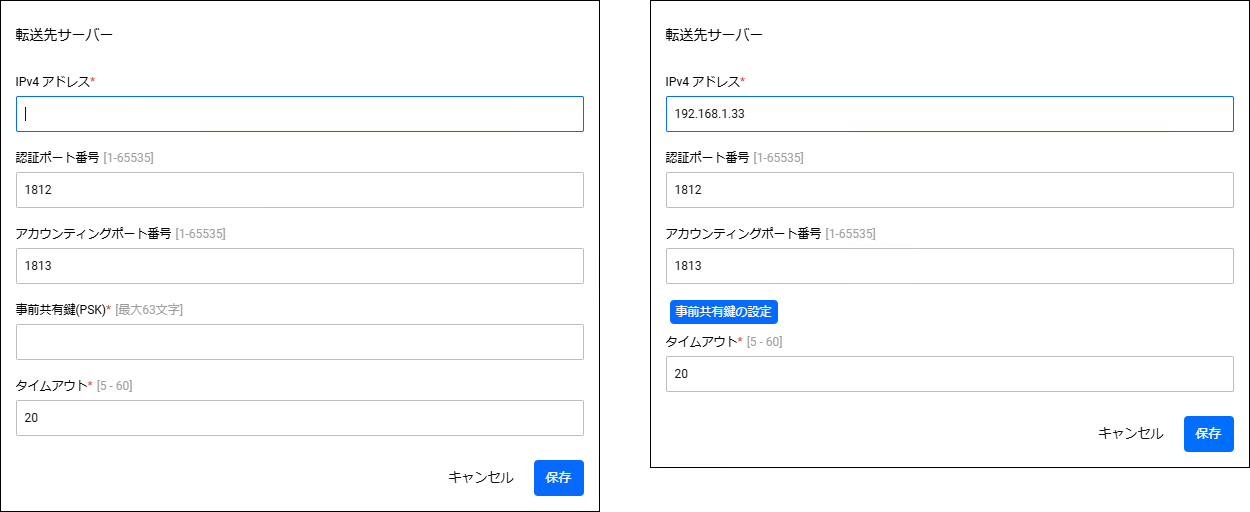Focus アカウンティングポート番号 field 1813 in left dialog
Screen dimensions: 1250x512
click(300, 266)
